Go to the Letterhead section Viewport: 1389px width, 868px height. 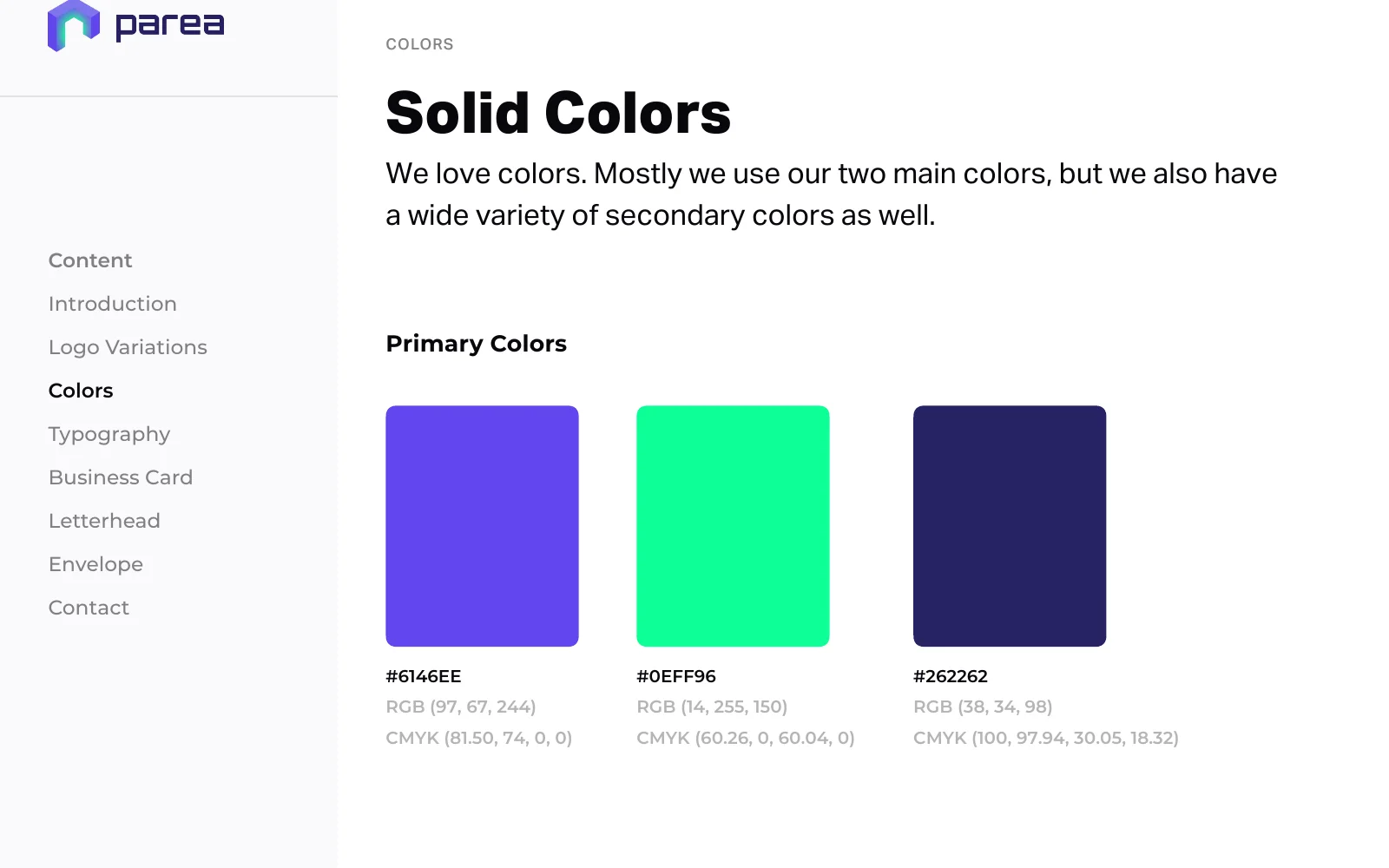pyautogui.click(x=104, y=521)
